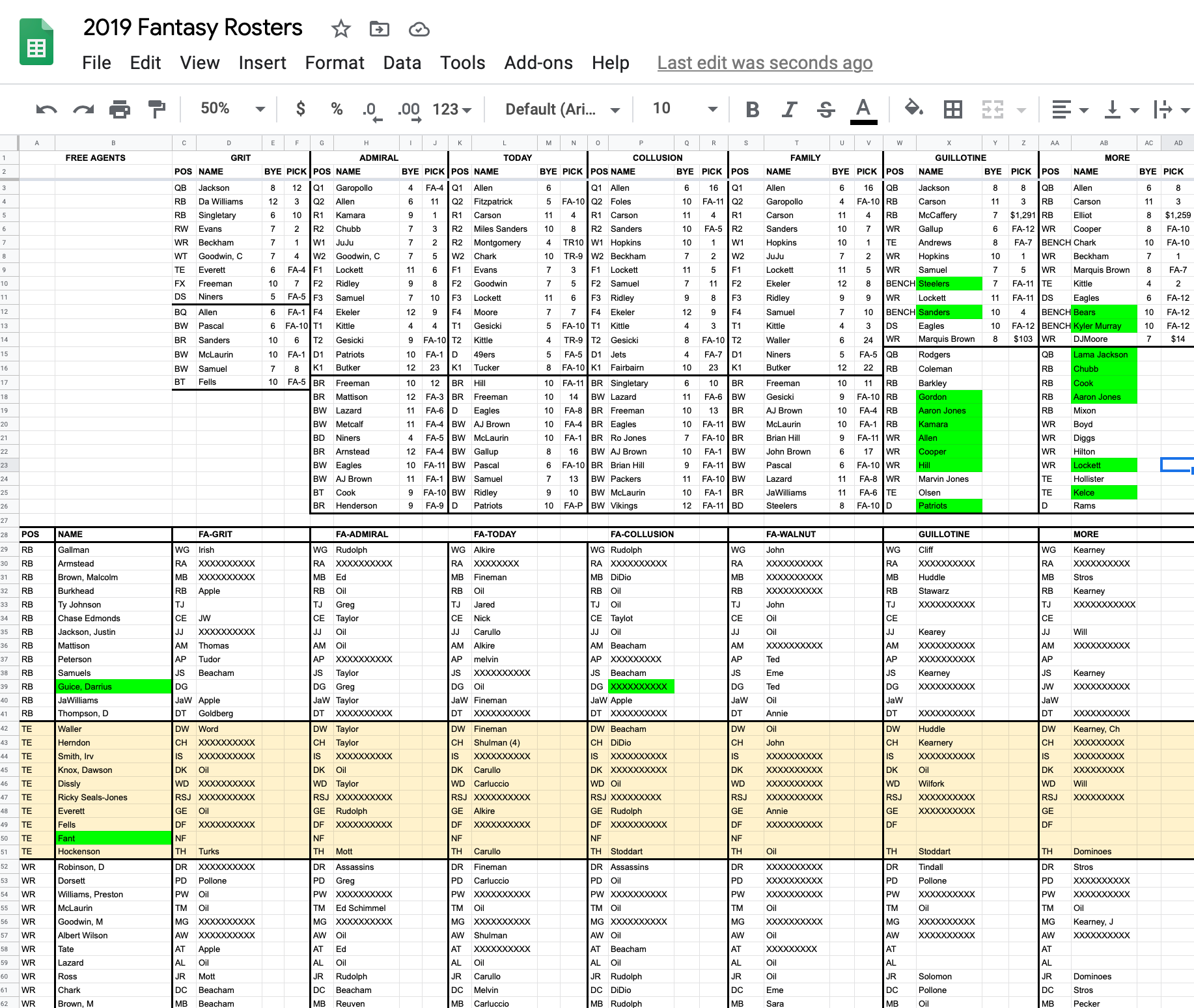This screenshot has width=1194, height=1008.
Task: Select the 'Kyler Murray' cell
Action: tap(1104, 326)
